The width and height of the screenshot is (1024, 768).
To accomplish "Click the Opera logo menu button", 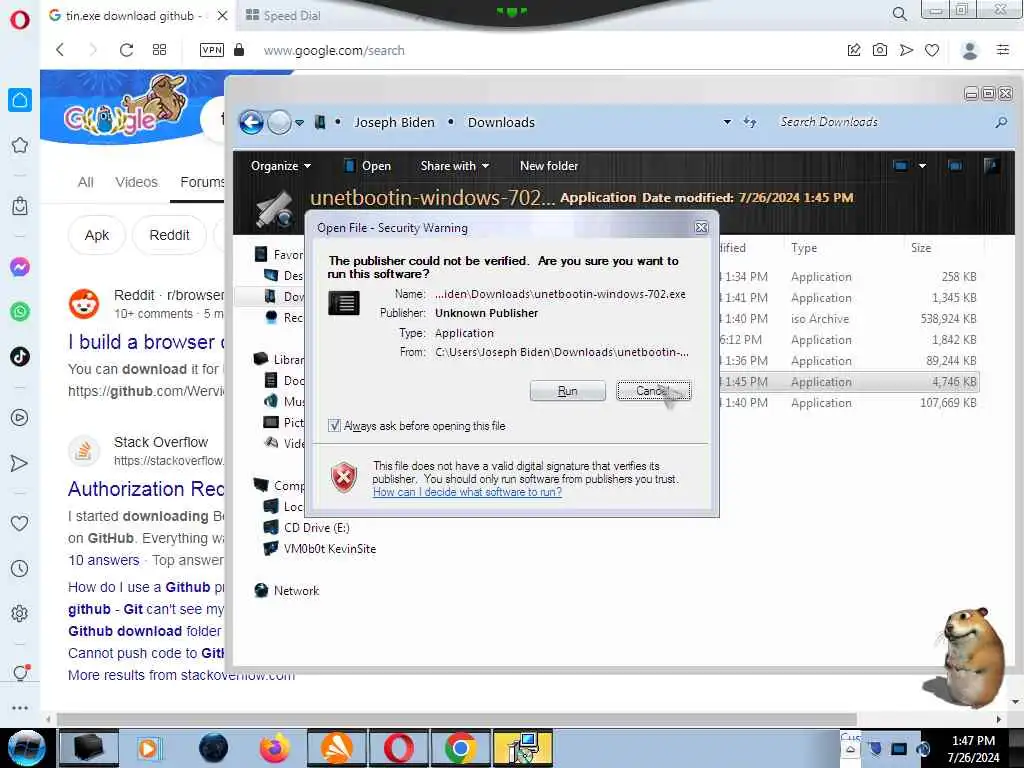I will coord(20,19).
